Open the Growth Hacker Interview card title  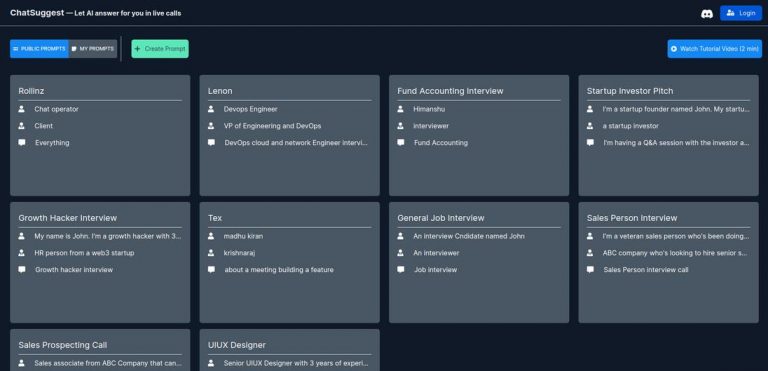coord(68,218)
